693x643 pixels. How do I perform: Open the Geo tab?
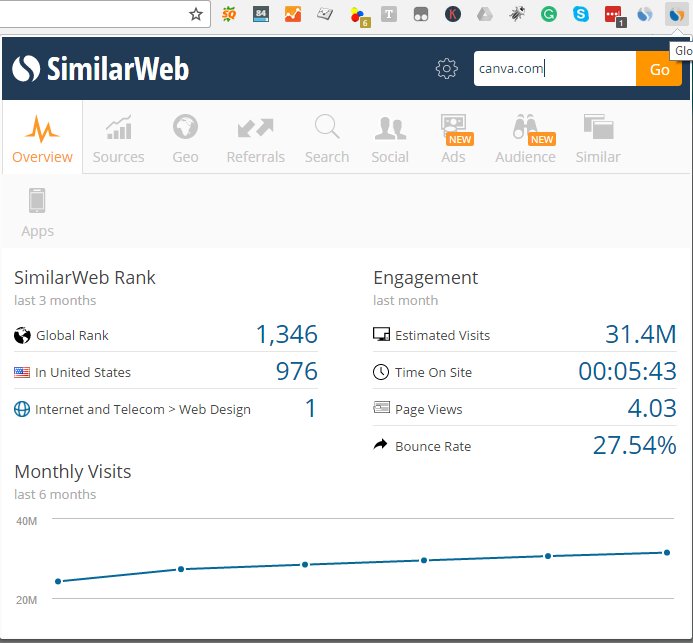point(185,138)
